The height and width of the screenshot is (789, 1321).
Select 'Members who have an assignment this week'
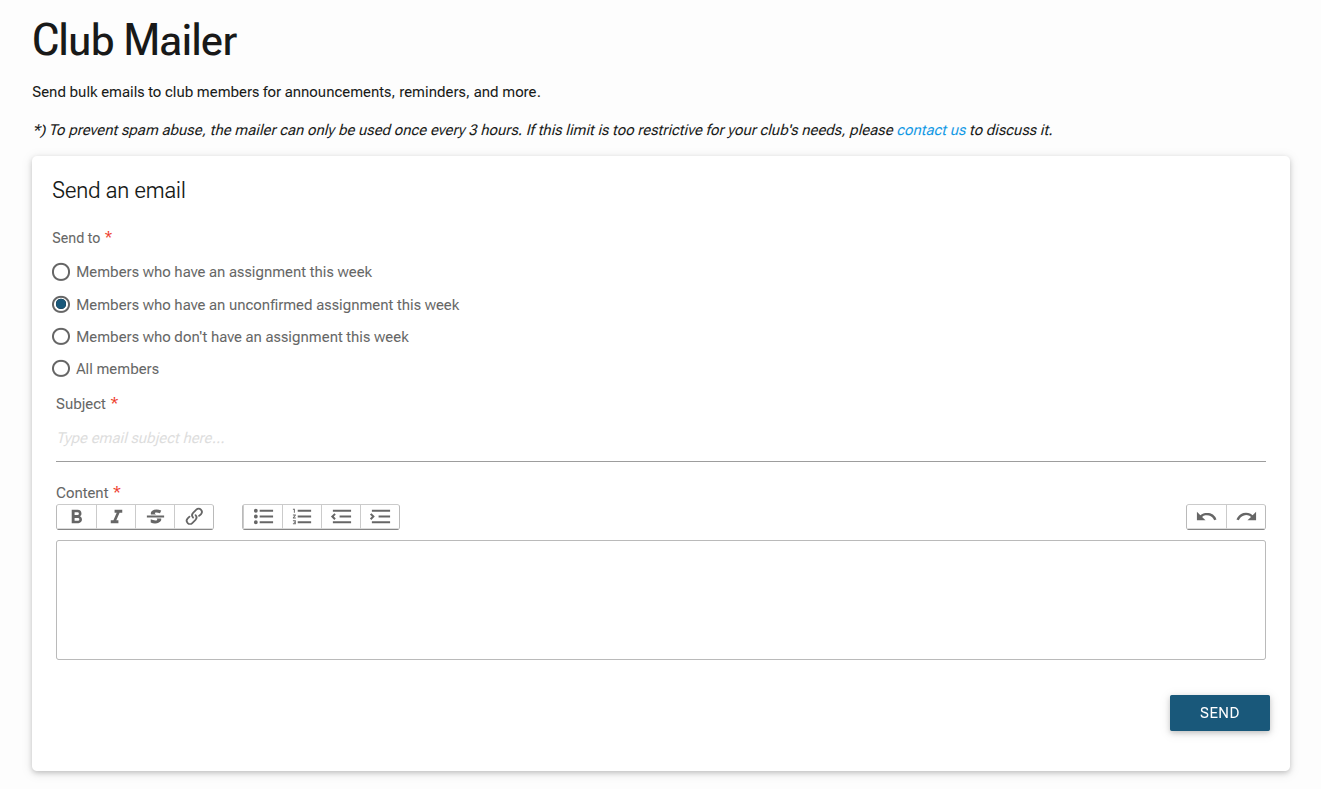pos(61,272)
